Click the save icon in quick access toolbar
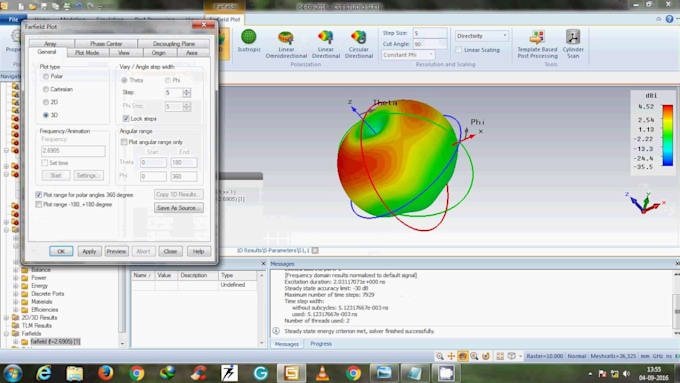This screenshot has width=680, height=383. point(43,6)
